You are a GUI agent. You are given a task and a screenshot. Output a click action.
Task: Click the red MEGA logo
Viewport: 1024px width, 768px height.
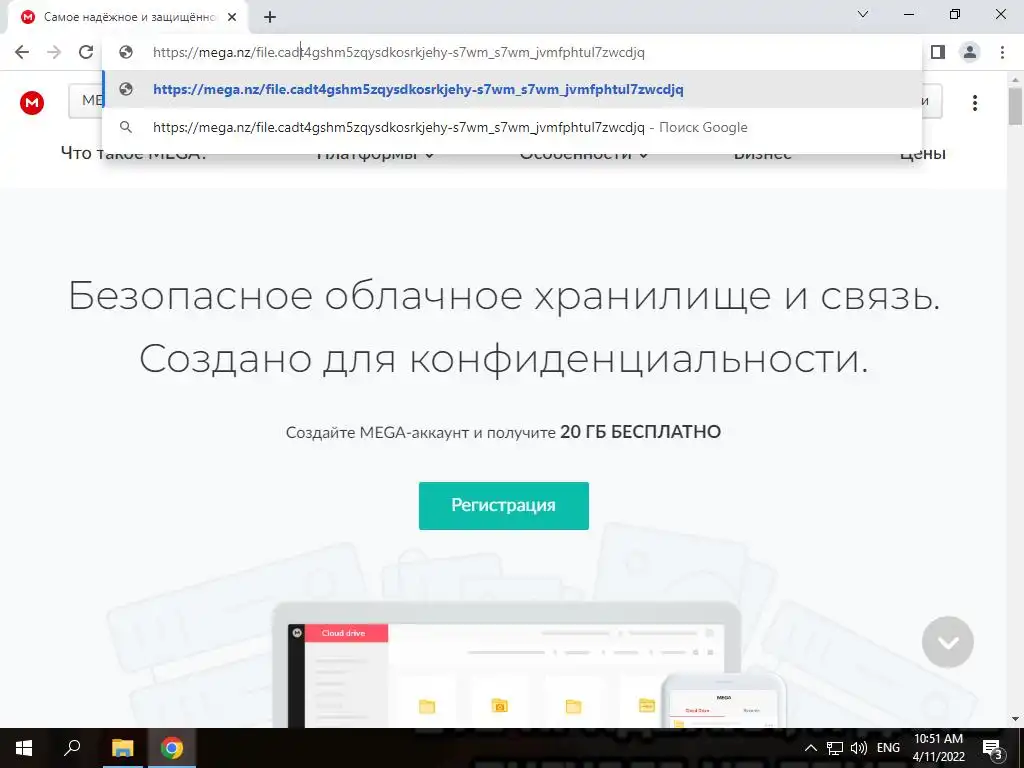click(32, 103)
